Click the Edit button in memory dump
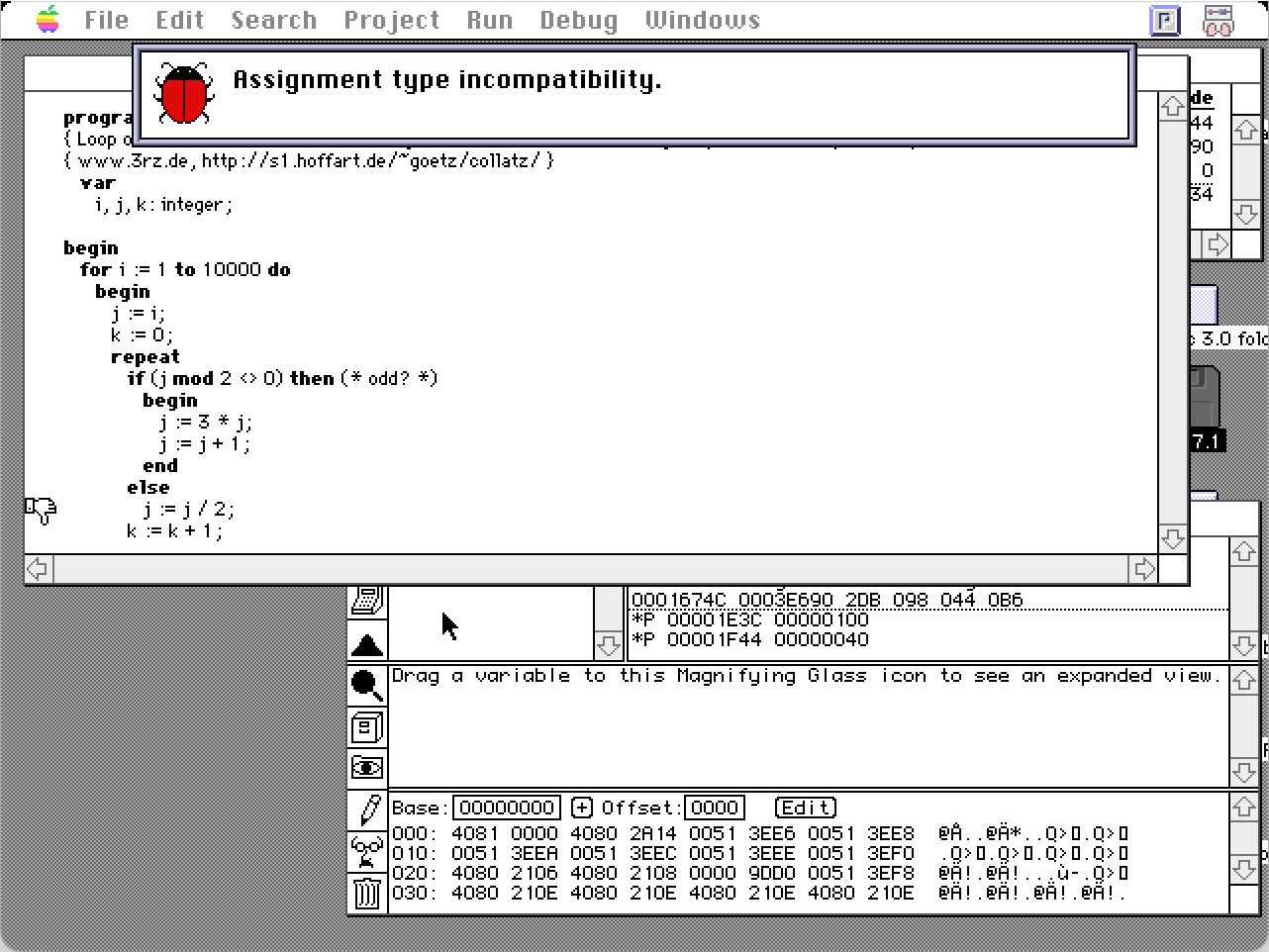Image resolution: width=1269 pixels, height=952 pixels. (806, 808)
